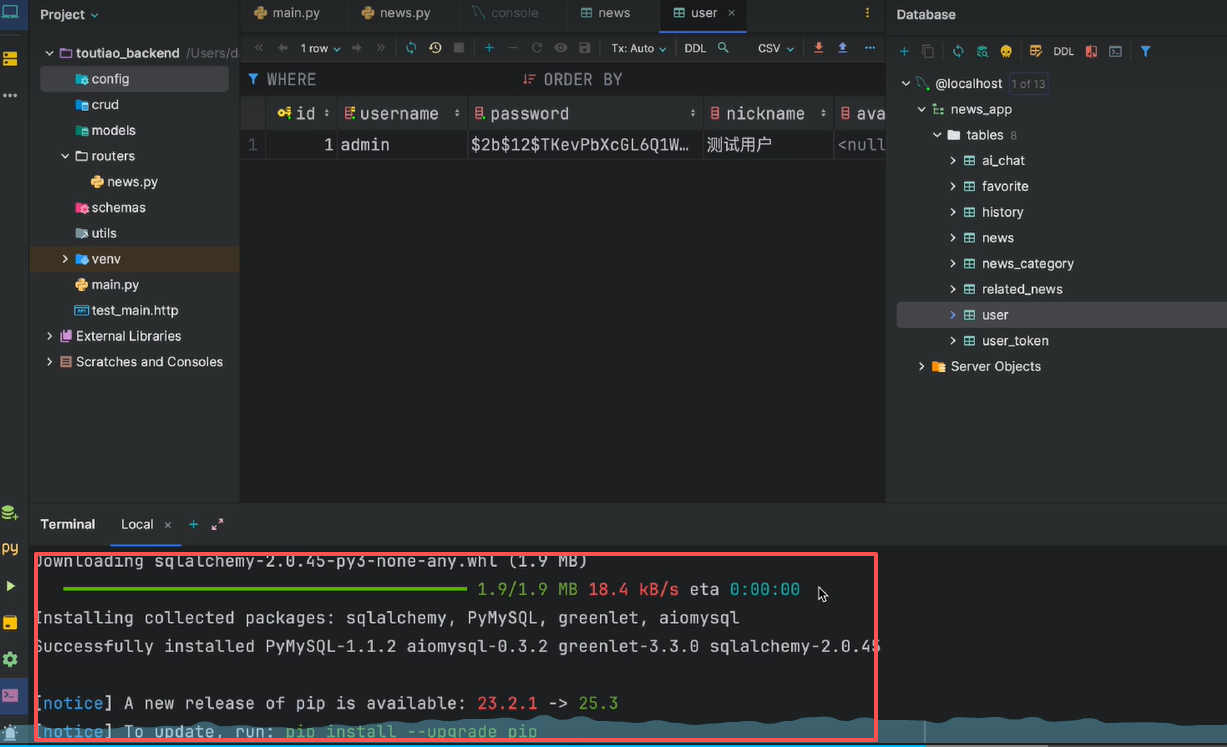Open the CSV export format dropdown
This screenshot has width=1227, height=747.
tap(776, 48)
